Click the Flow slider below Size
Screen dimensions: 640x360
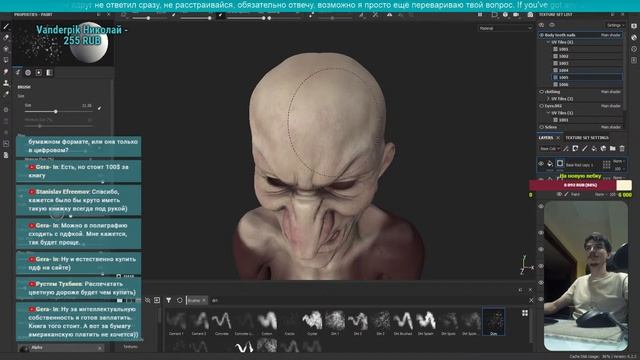(58, 126)
